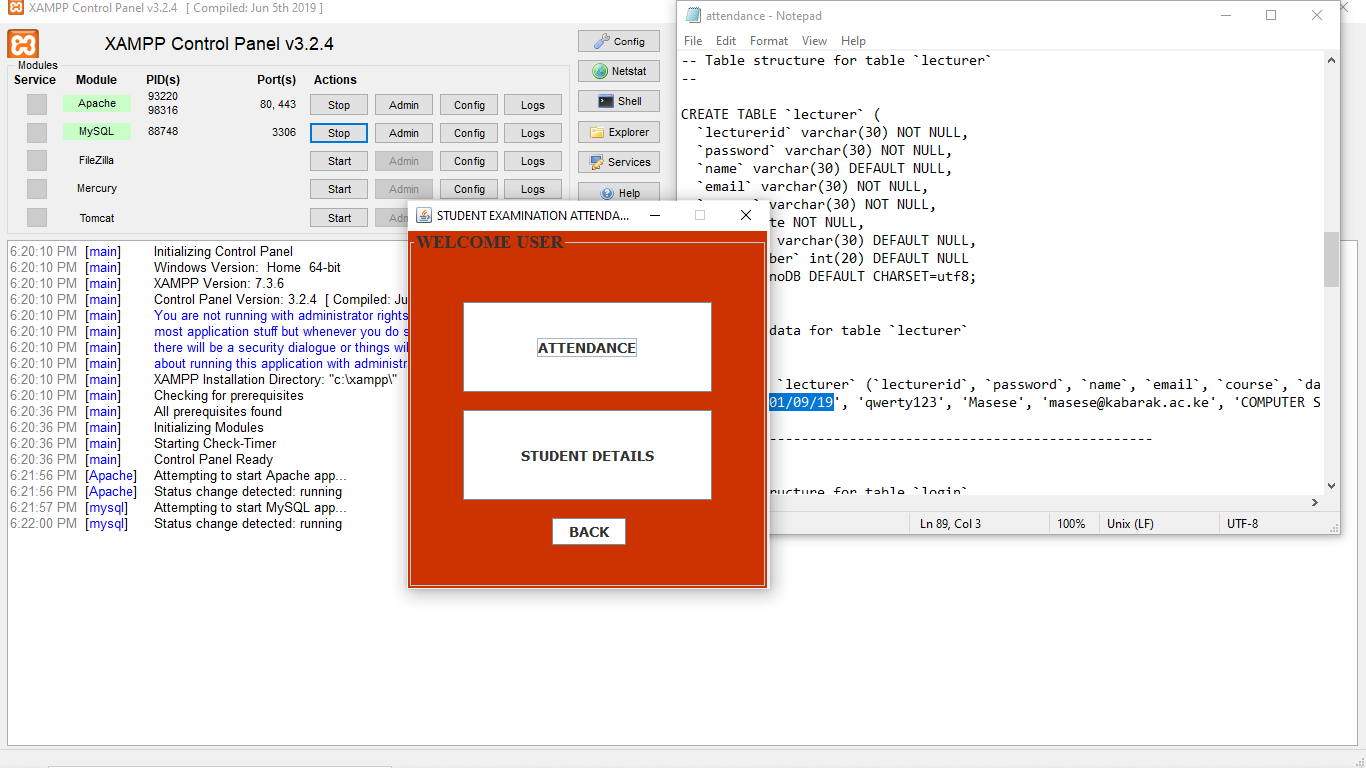Select STUDENT DETAILS in the attendance app
This screenshot has width=1366, height=768.
coord(586,455)
